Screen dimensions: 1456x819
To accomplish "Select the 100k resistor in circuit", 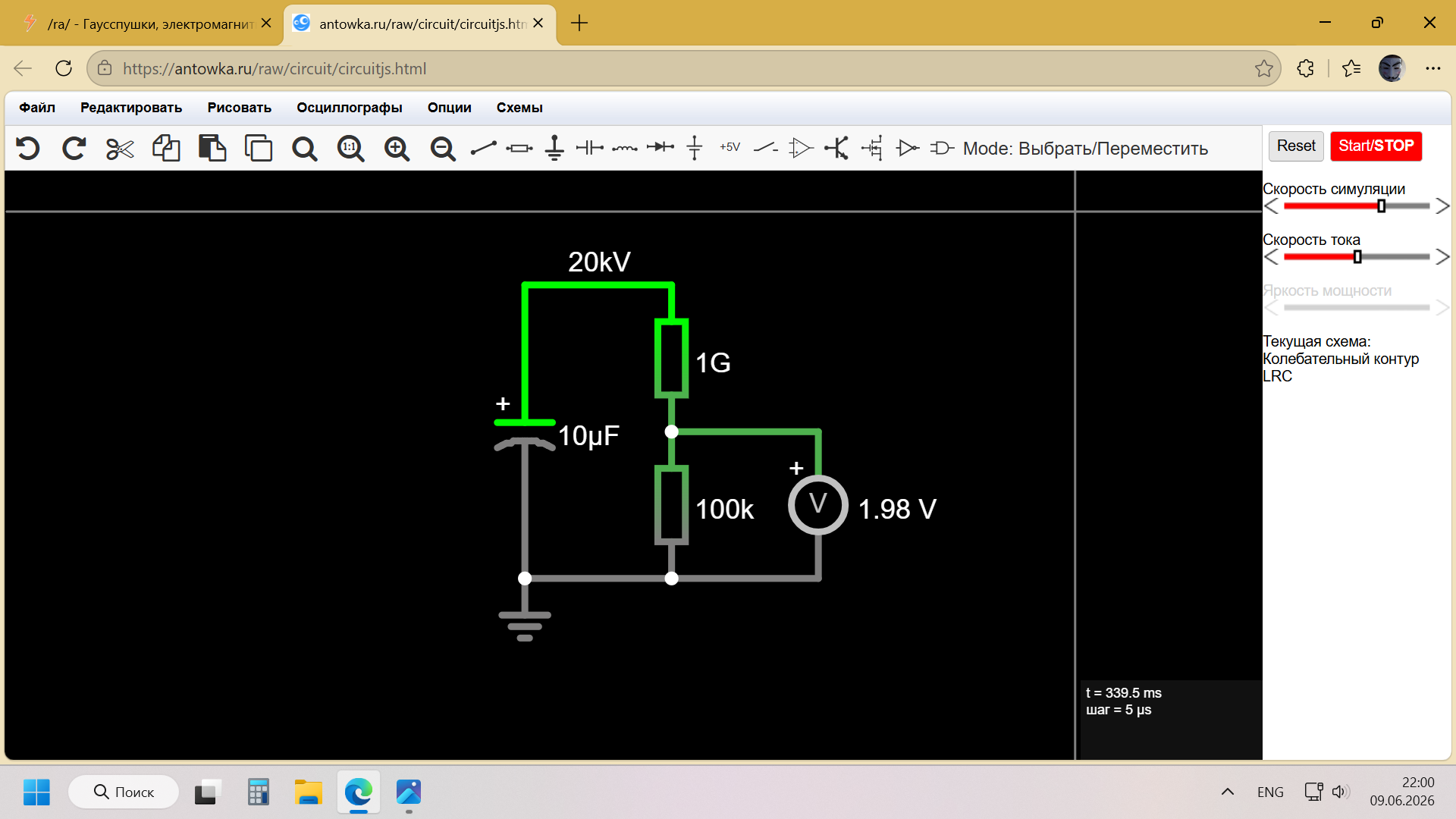I will (671, 505).
